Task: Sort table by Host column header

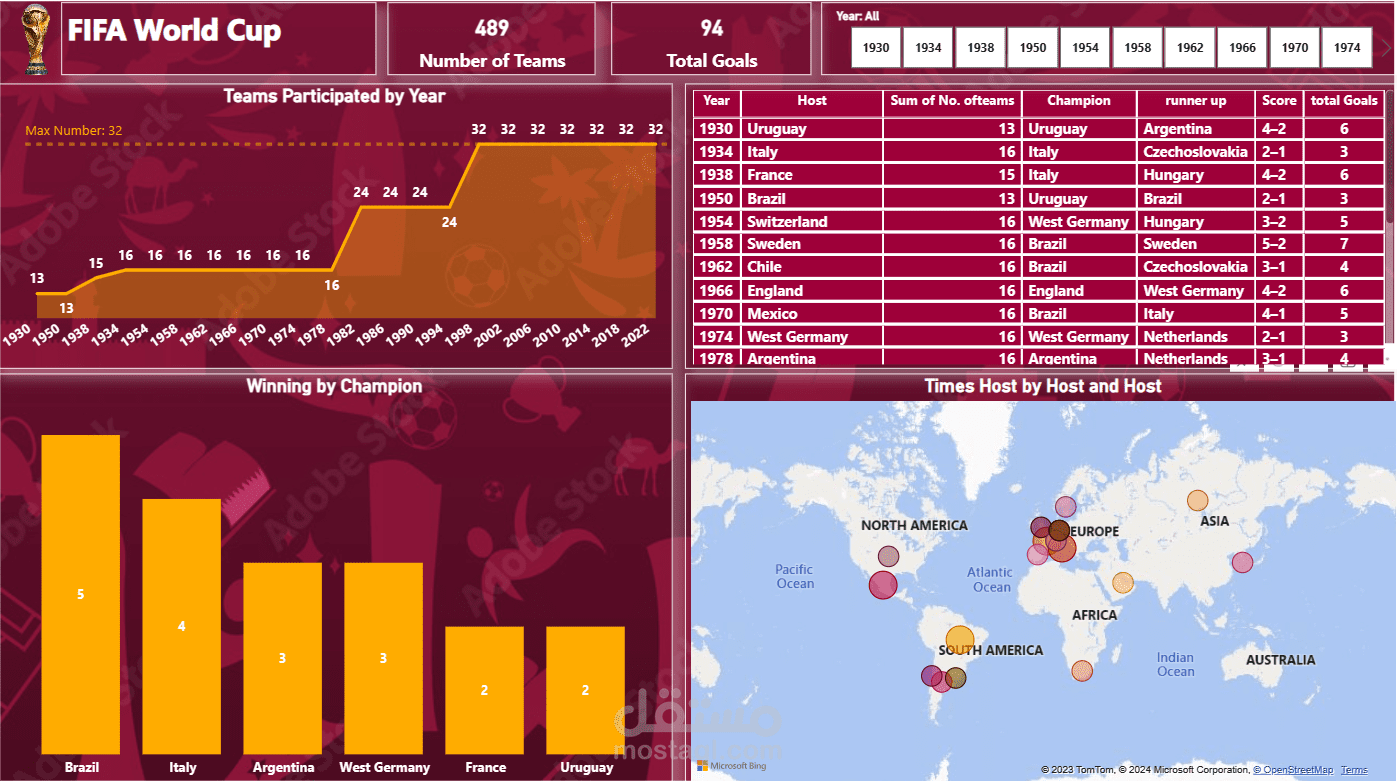Action: click(812, 101)
